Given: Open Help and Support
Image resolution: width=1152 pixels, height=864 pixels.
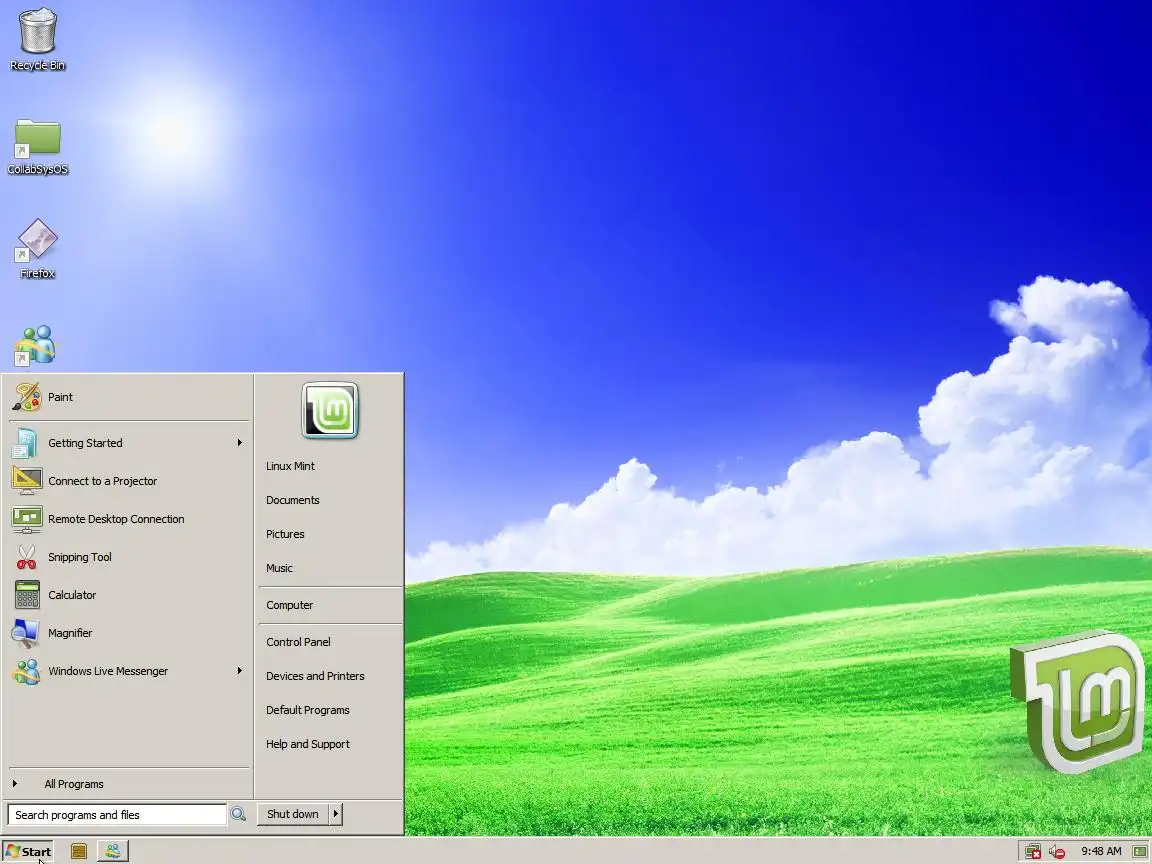Looking at the screenshot, I should coord(308,744).
